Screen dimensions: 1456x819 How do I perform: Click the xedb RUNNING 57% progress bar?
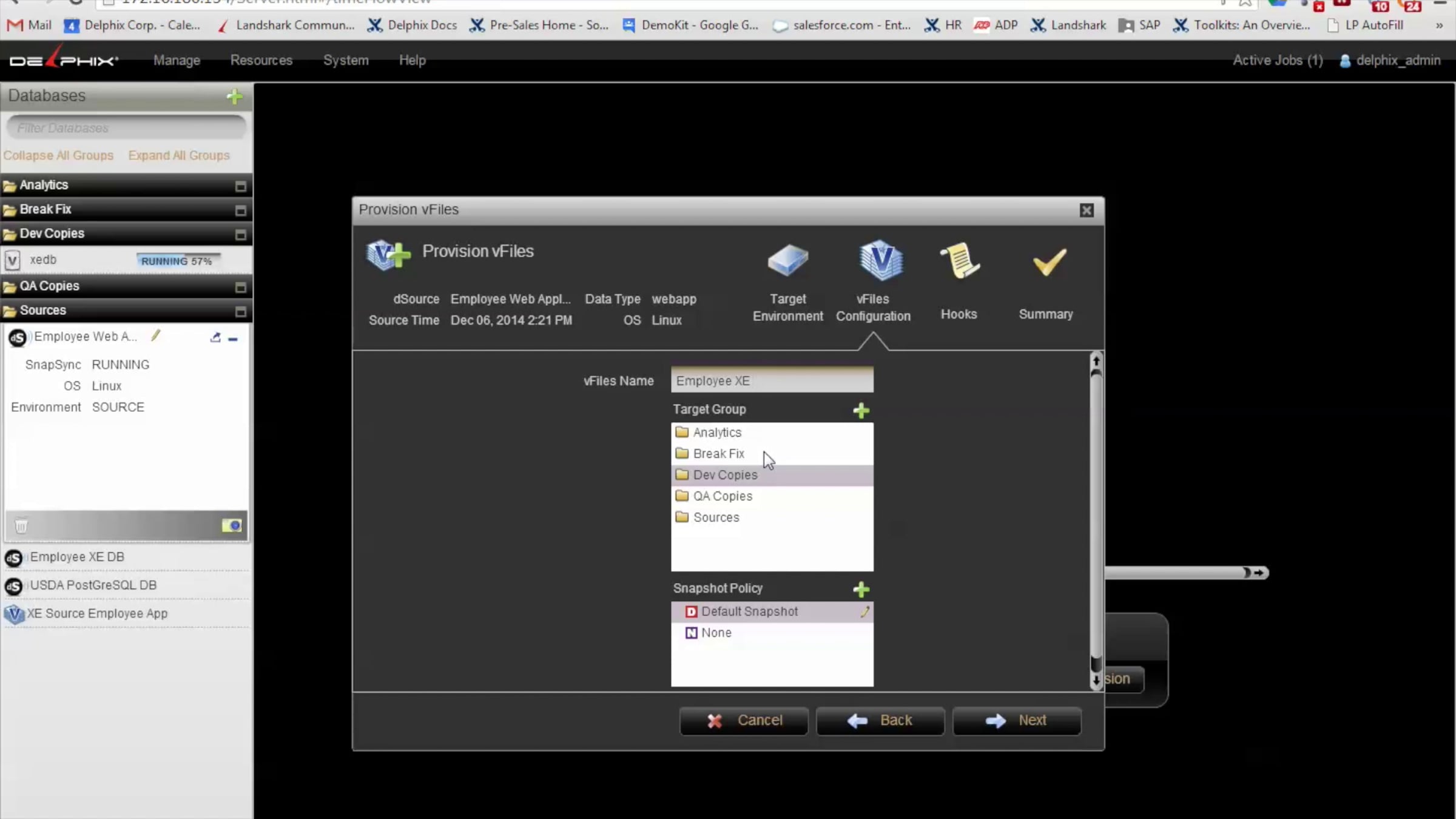click(x=177, y=261)
